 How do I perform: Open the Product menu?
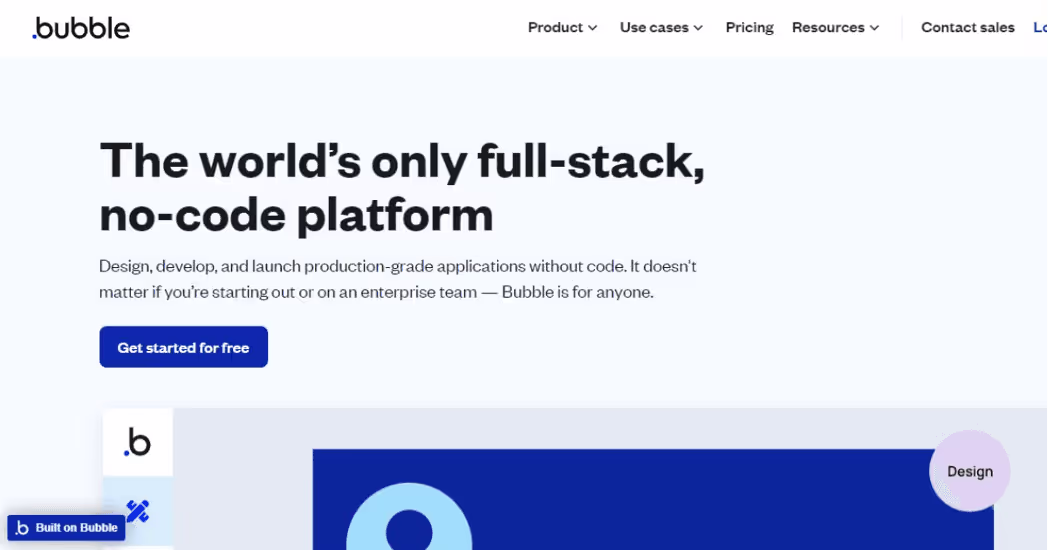tap(555, 27)
